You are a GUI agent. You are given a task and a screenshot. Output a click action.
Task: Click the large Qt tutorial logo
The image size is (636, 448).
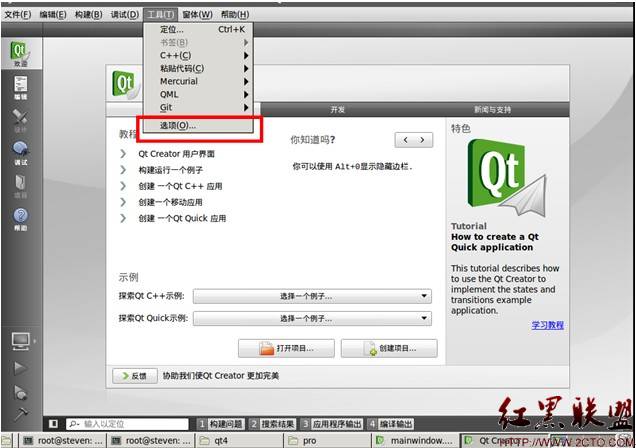tap(506, 178)
